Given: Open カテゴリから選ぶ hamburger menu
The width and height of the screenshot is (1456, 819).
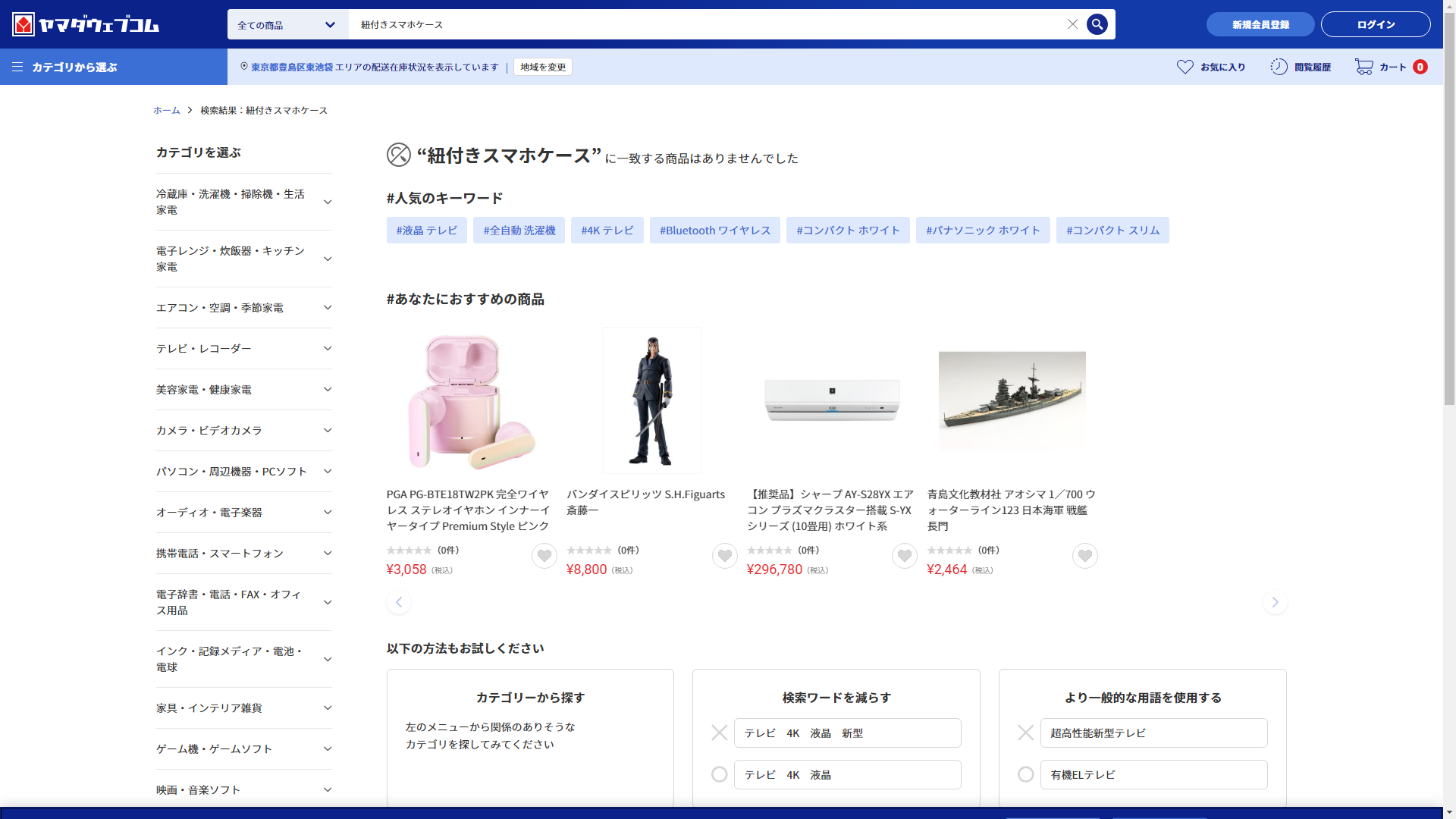Looking at the screenshot, I should coord(17,67).
